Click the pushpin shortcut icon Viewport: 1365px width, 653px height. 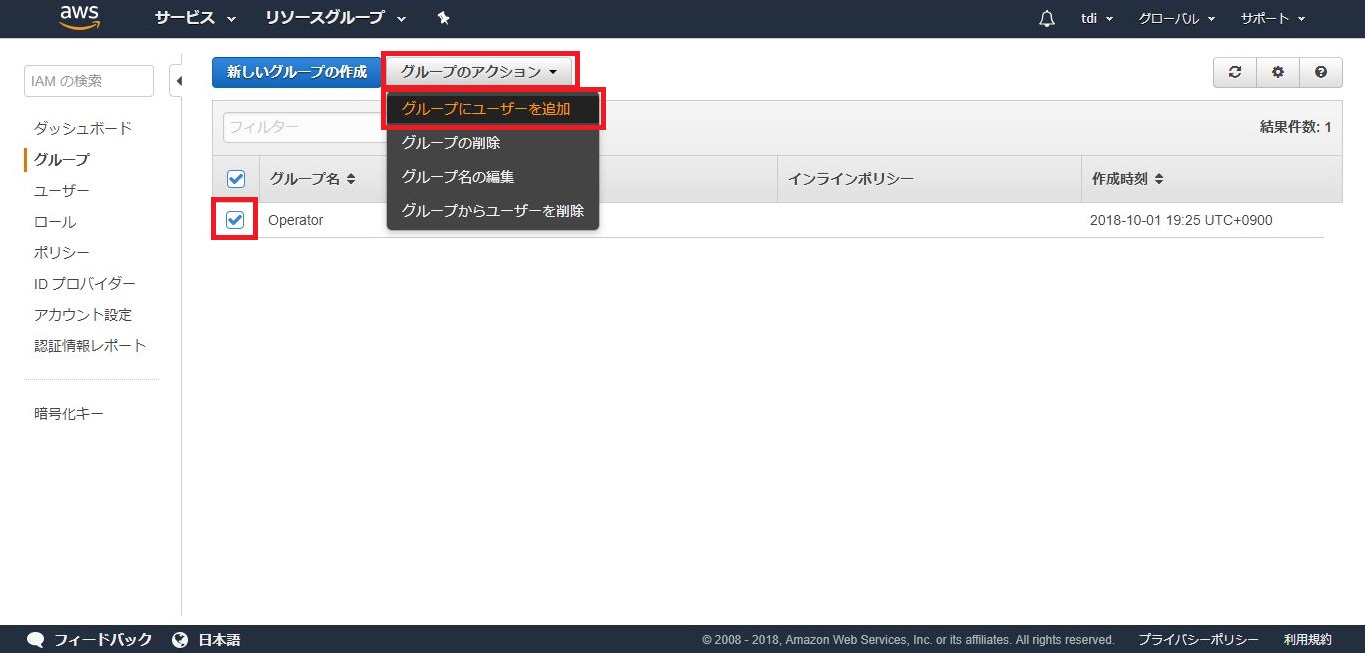[444, 19]
